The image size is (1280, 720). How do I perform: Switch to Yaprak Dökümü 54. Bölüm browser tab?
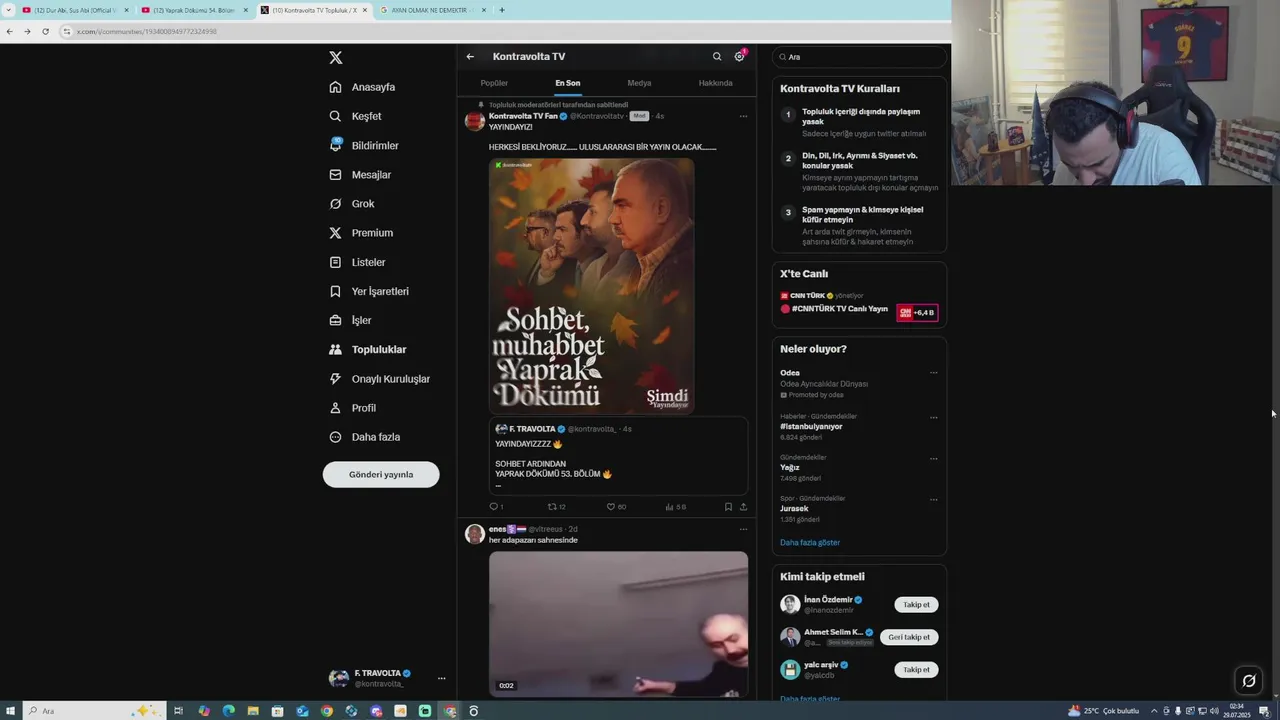tap(194, 10)
